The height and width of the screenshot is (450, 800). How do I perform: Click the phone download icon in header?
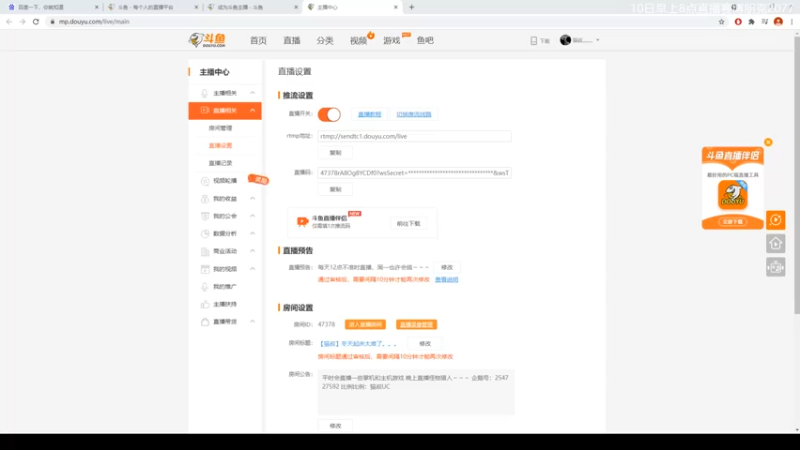(x=534, y=40)
